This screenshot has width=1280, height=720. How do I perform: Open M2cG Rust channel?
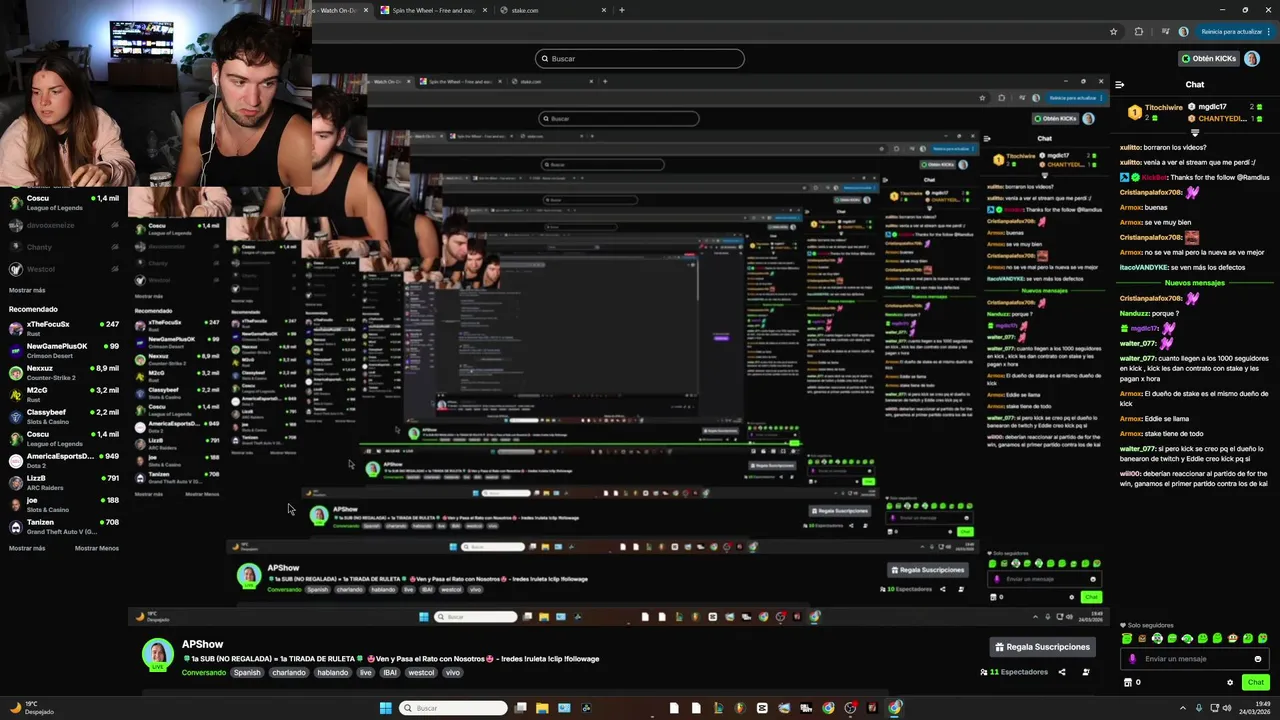pos(63,395)
